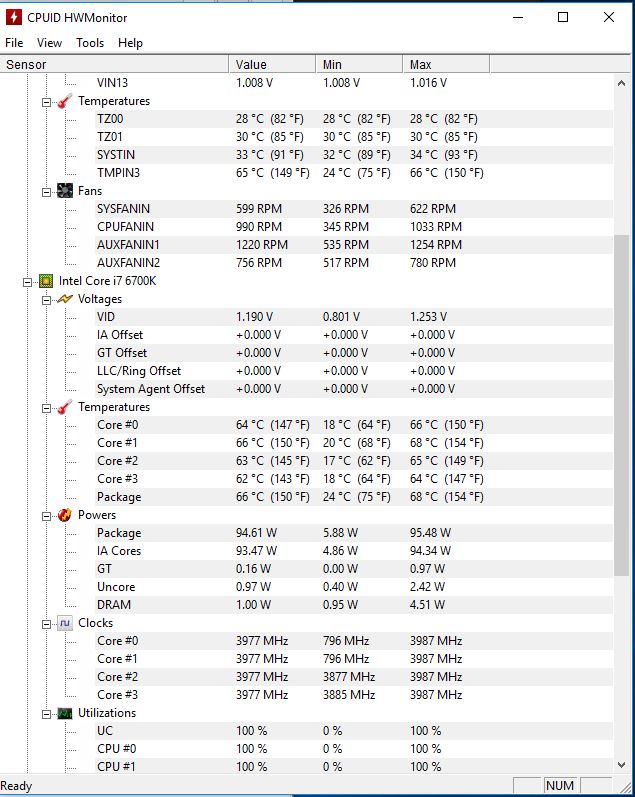The image size is (635, 797).
Task: Select the AUXFANIN1 fan row
Action: pos(354,245)
